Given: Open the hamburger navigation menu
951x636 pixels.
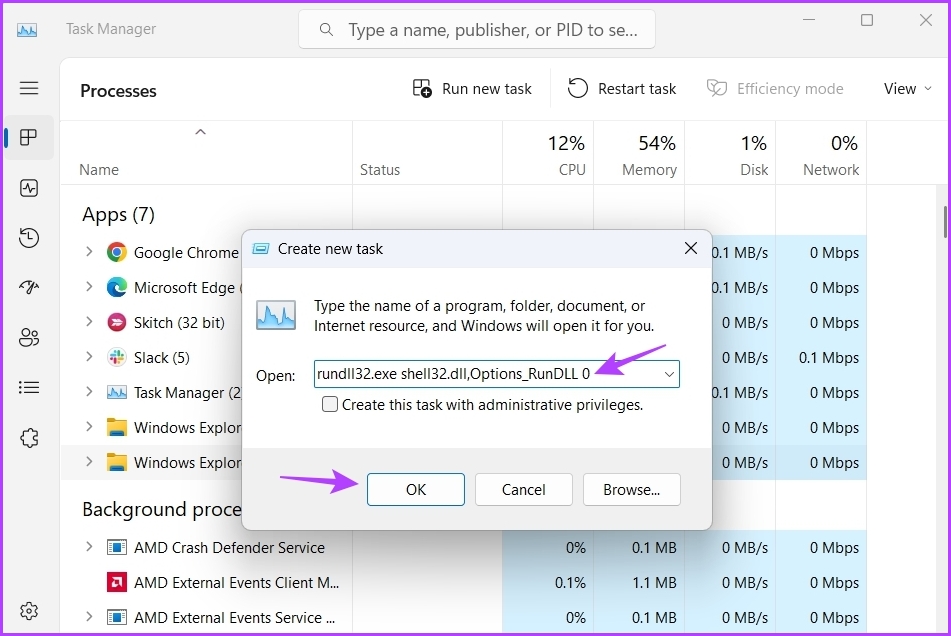Looking at the screenshot, I should (x=29, y=88).
